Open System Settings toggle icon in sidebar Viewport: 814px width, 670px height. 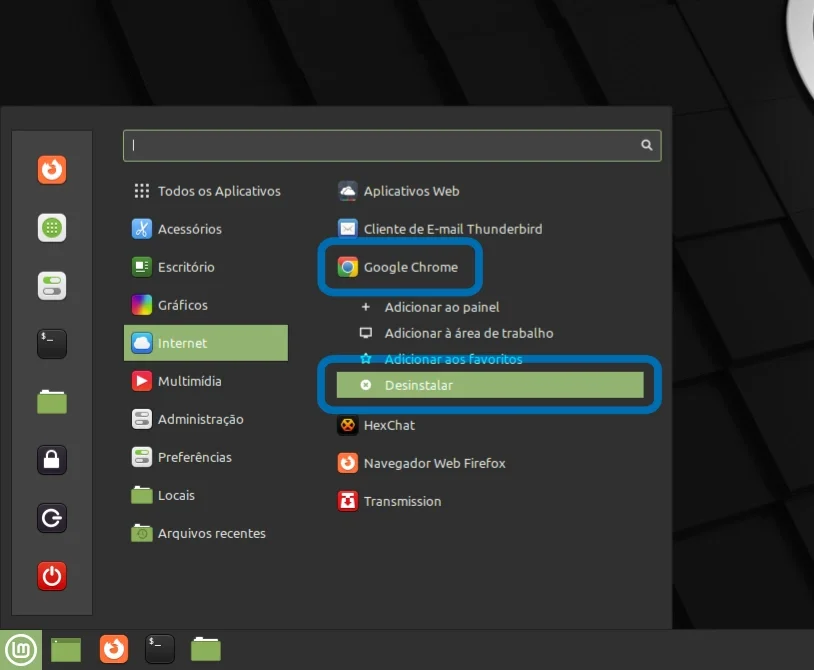click(x=52, y=286)
